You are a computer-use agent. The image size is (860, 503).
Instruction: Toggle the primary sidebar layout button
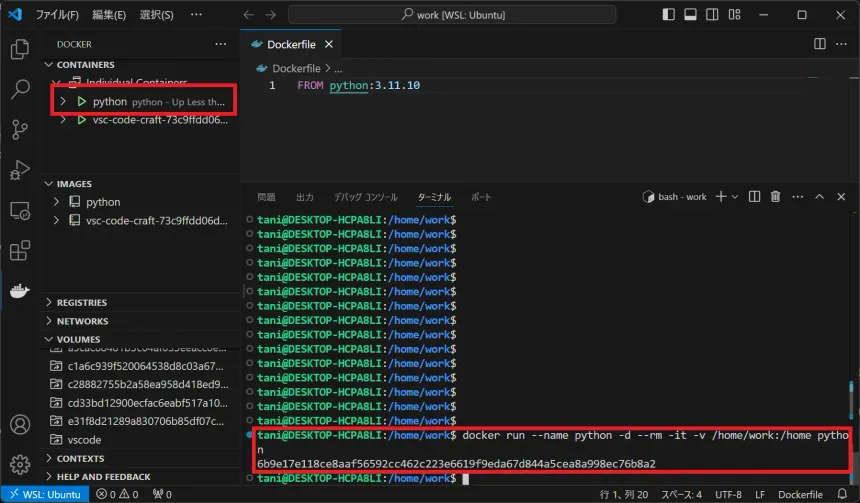[668, 15]
